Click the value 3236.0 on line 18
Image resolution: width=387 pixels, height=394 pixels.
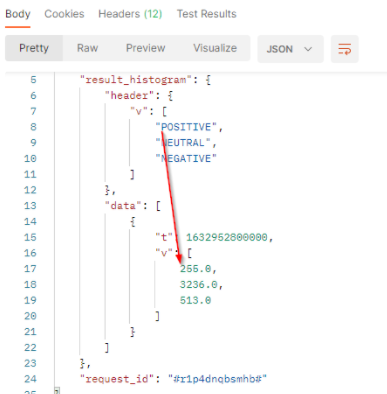(199, 285)
